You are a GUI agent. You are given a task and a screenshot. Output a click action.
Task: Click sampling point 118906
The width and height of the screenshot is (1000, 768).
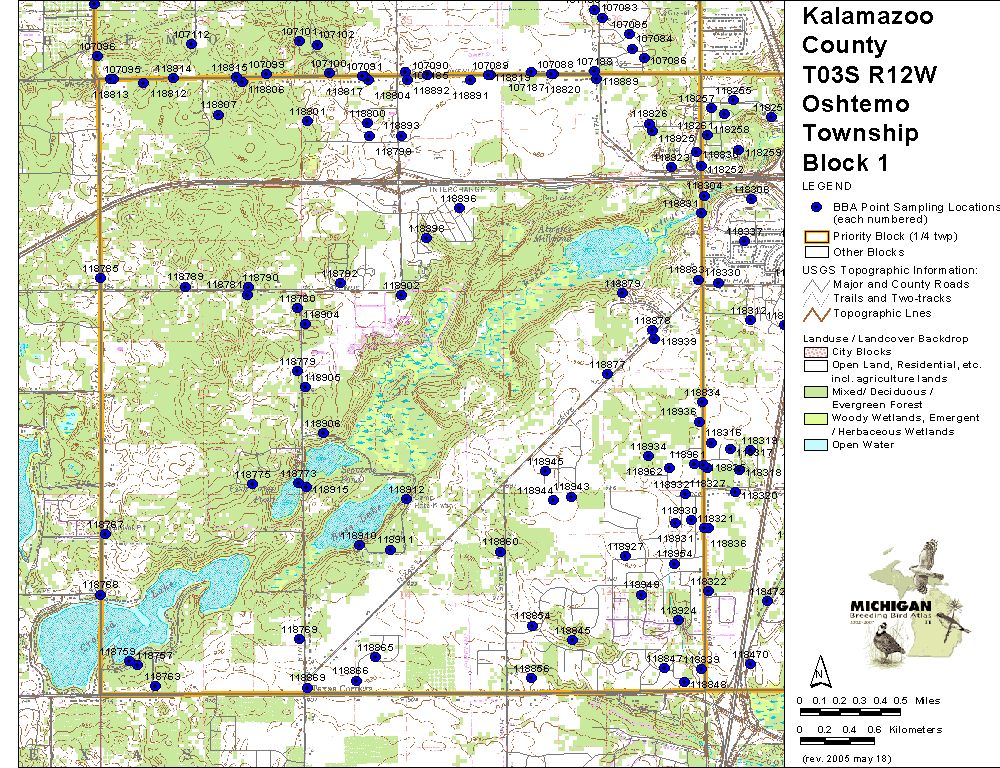(323, 434)
